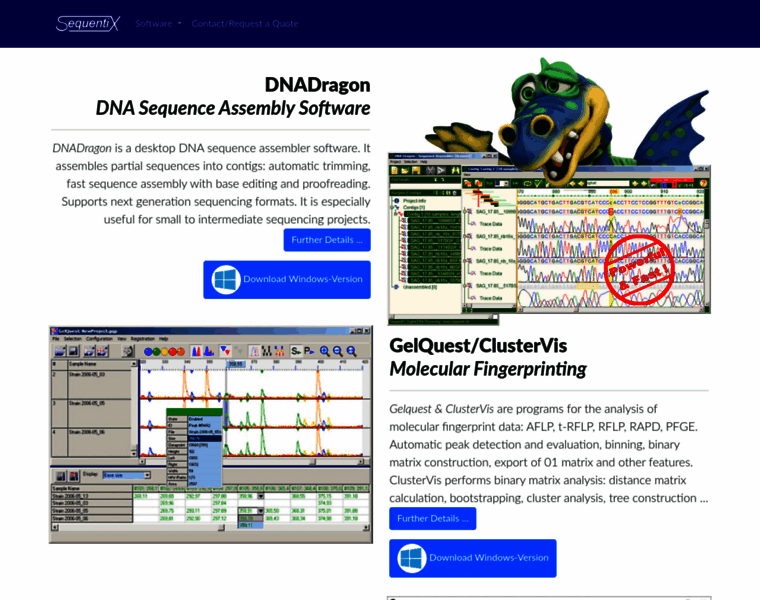
Task: Open Contact/Request a Quote page
Action: click(245, 23)
